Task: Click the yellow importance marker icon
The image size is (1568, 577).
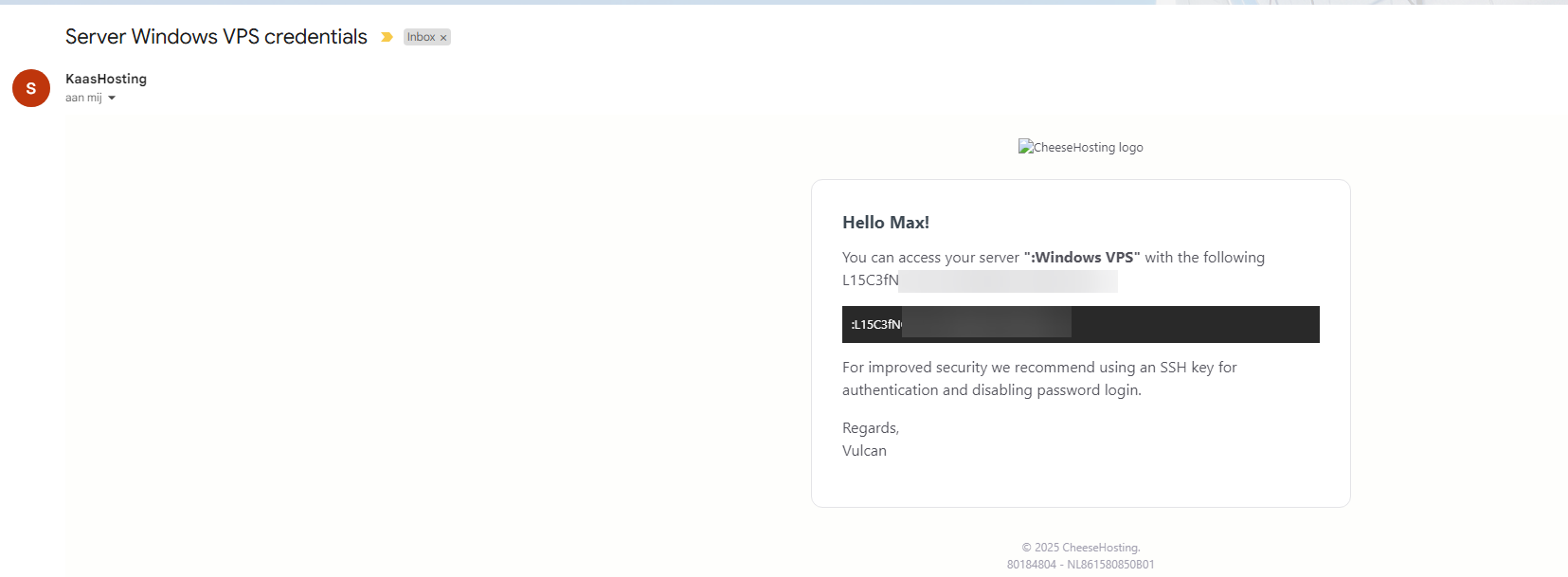Action: 387,37
